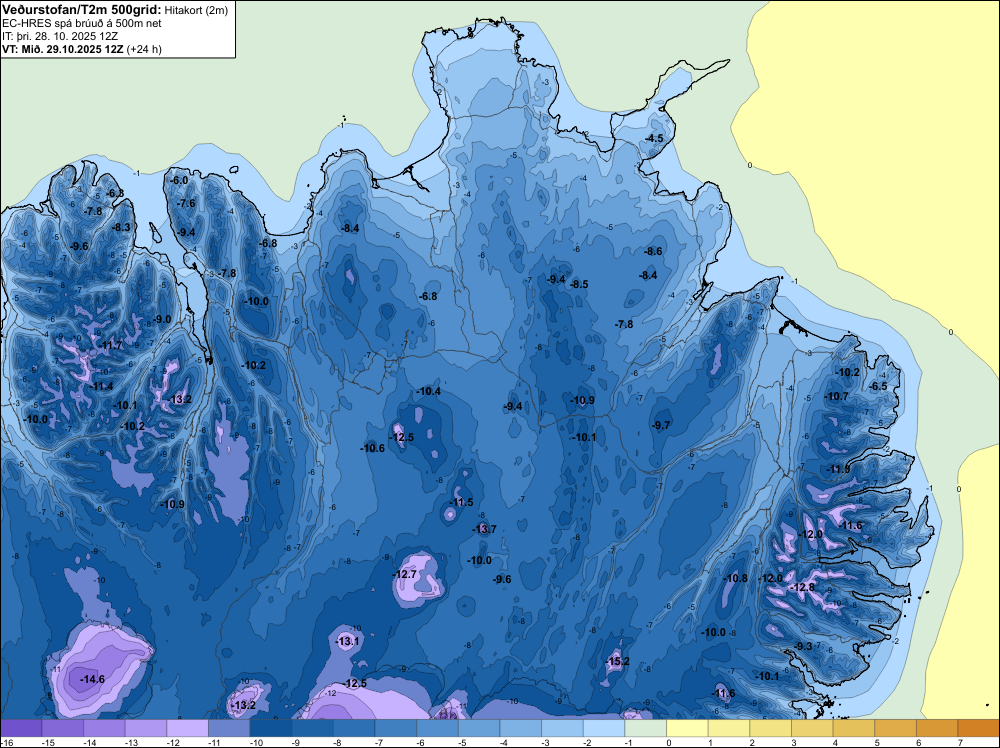The height and width of the screenshot is (748, 1000).
Task: Select the -11.7 temperature label
Action: point(110,345)
